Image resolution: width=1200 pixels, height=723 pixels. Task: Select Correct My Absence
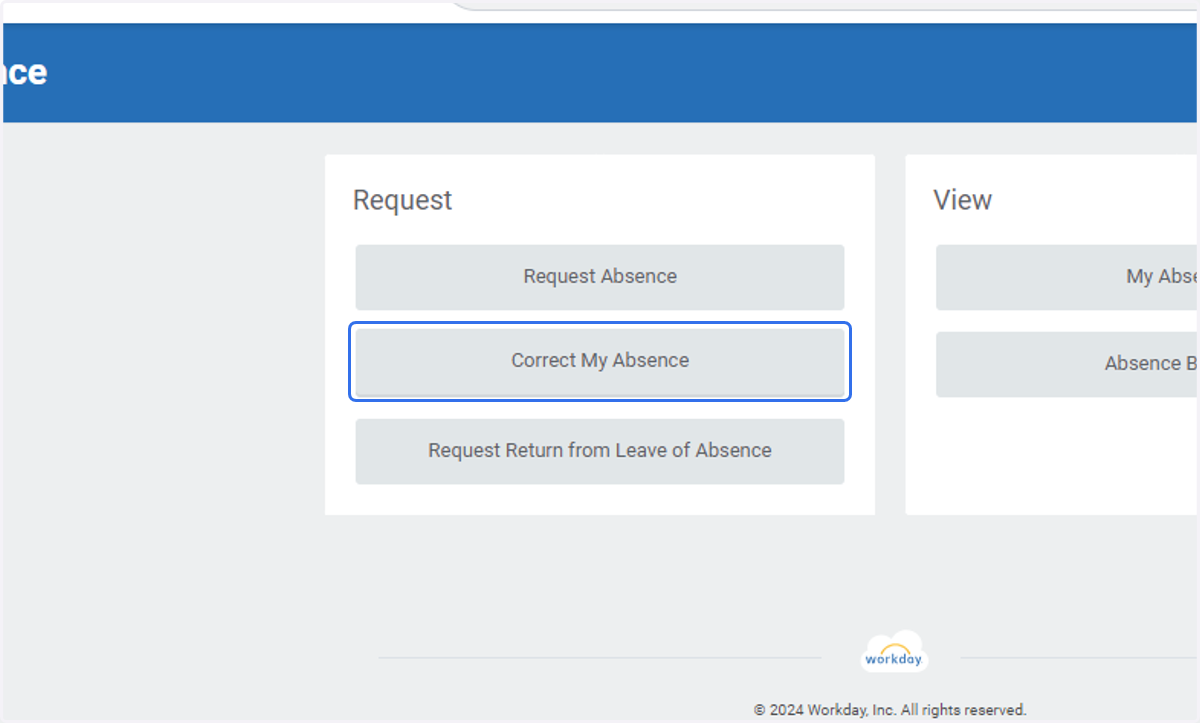pos(600,361)
